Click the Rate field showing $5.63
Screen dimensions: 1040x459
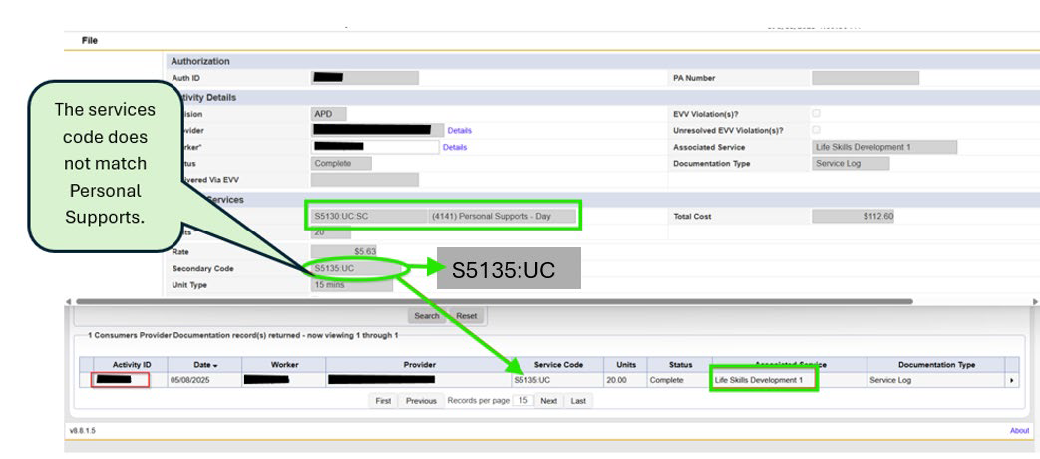(x=344, y=251)
